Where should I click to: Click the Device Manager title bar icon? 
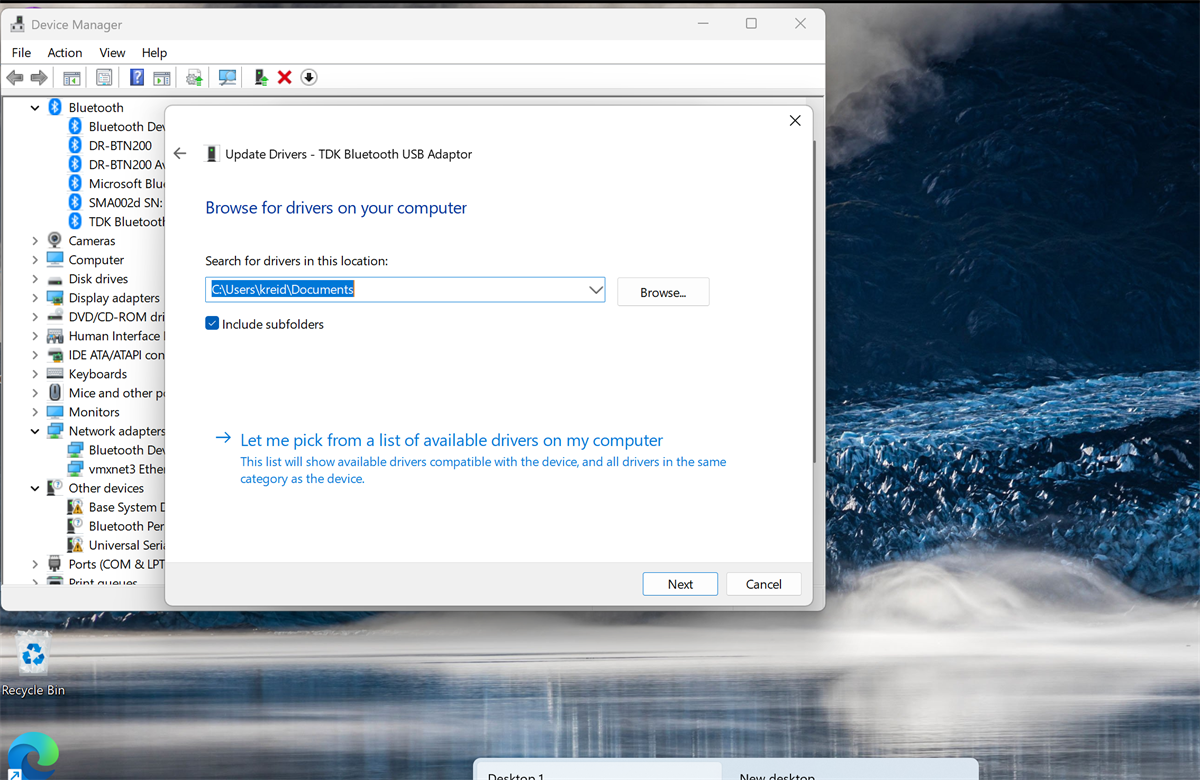[17, 24]
